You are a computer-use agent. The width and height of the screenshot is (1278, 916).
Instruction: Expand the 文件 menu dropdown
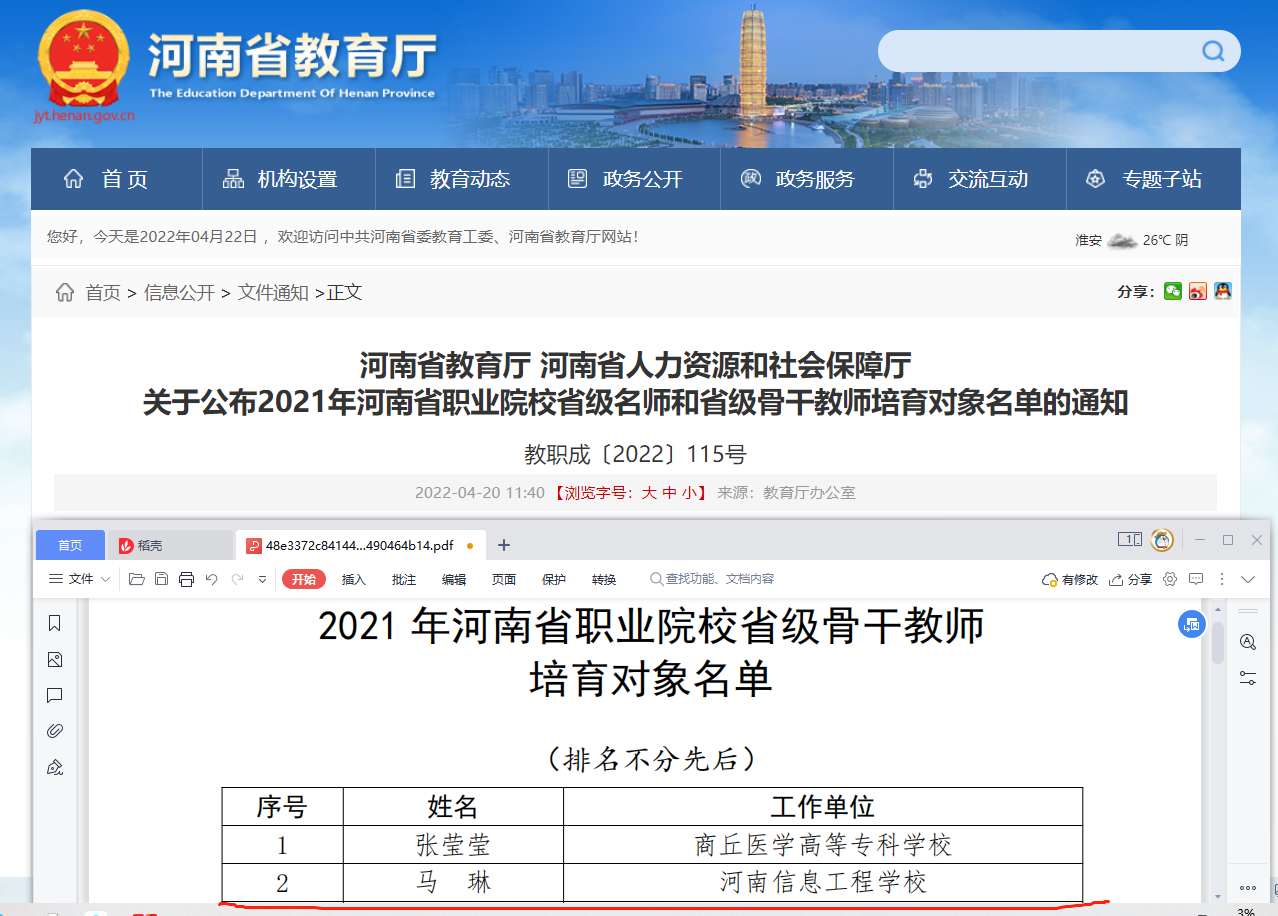click(x=80, y=579)
